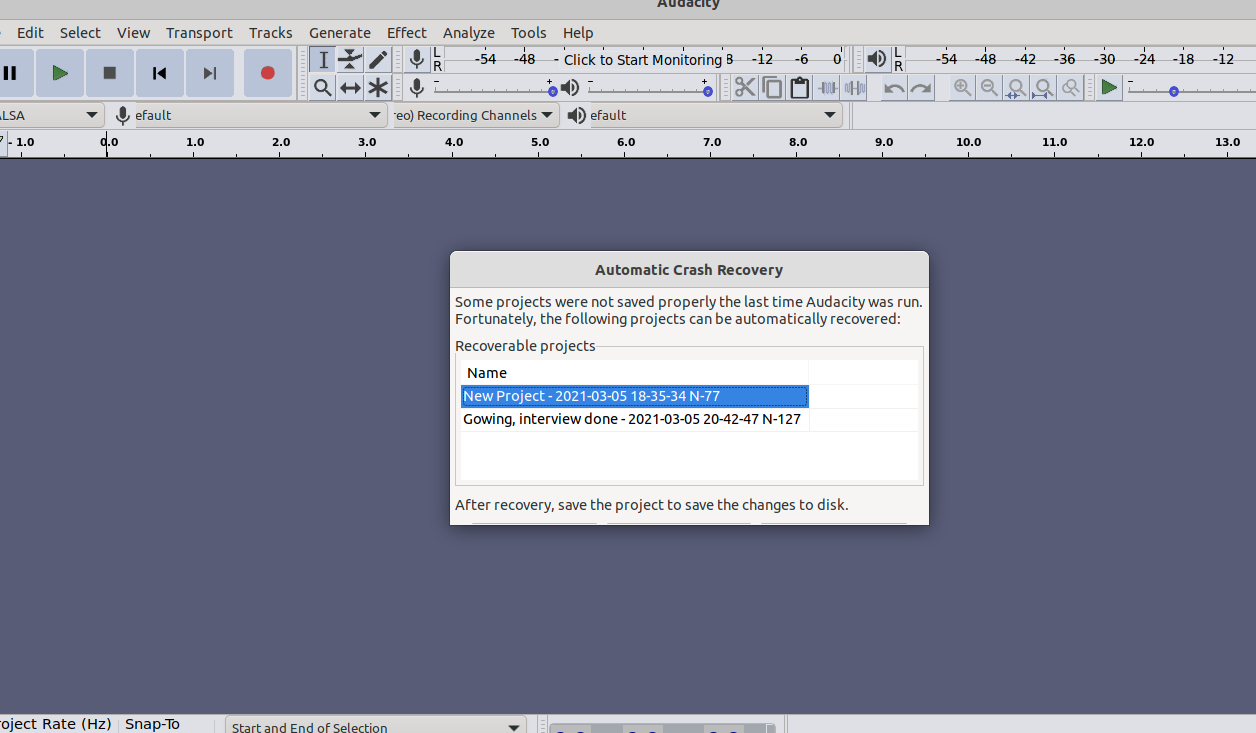
Task: Select the Envelope tool
Action: point(350,60)
